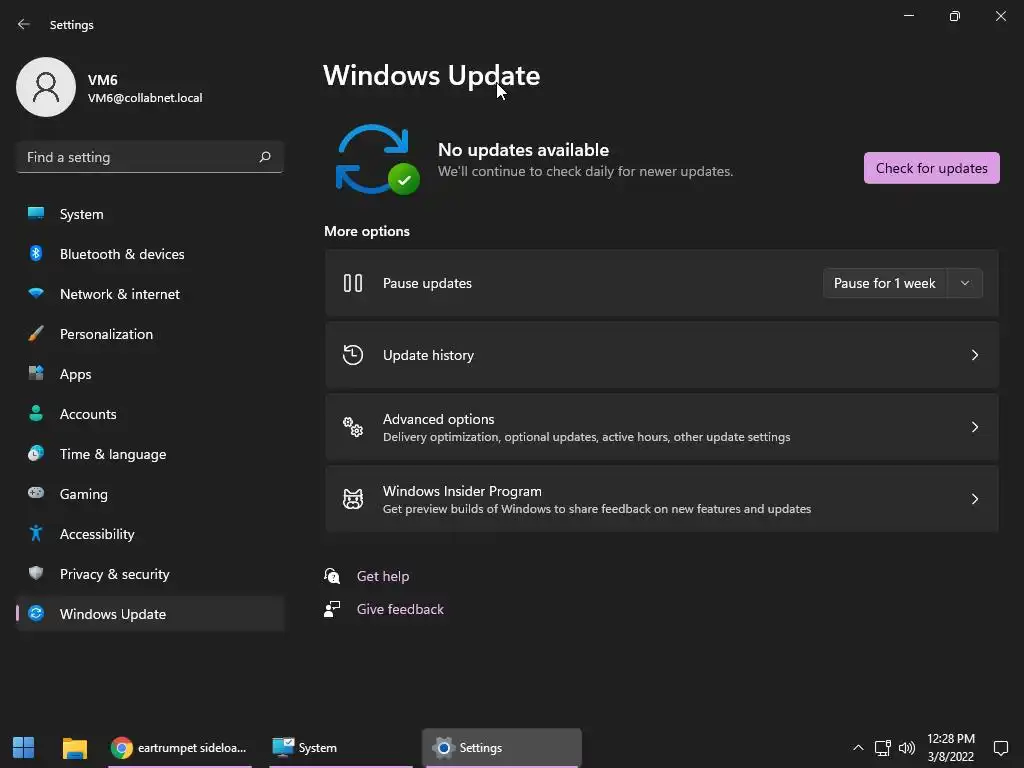
Task: Click the Bluetooth icon in sidebar
Action: pos(36,253)
